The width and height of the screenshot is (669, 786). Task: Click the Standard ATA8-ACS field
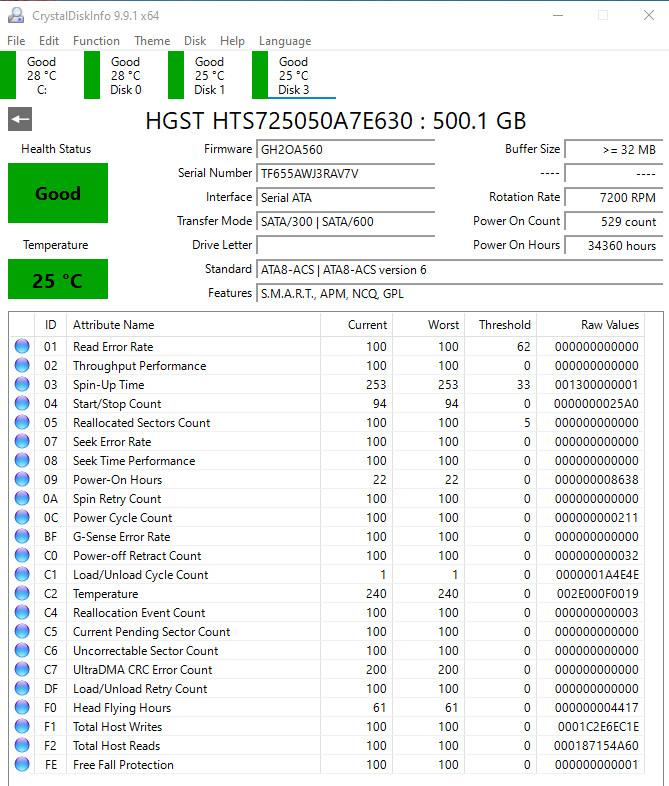[460, 269]
